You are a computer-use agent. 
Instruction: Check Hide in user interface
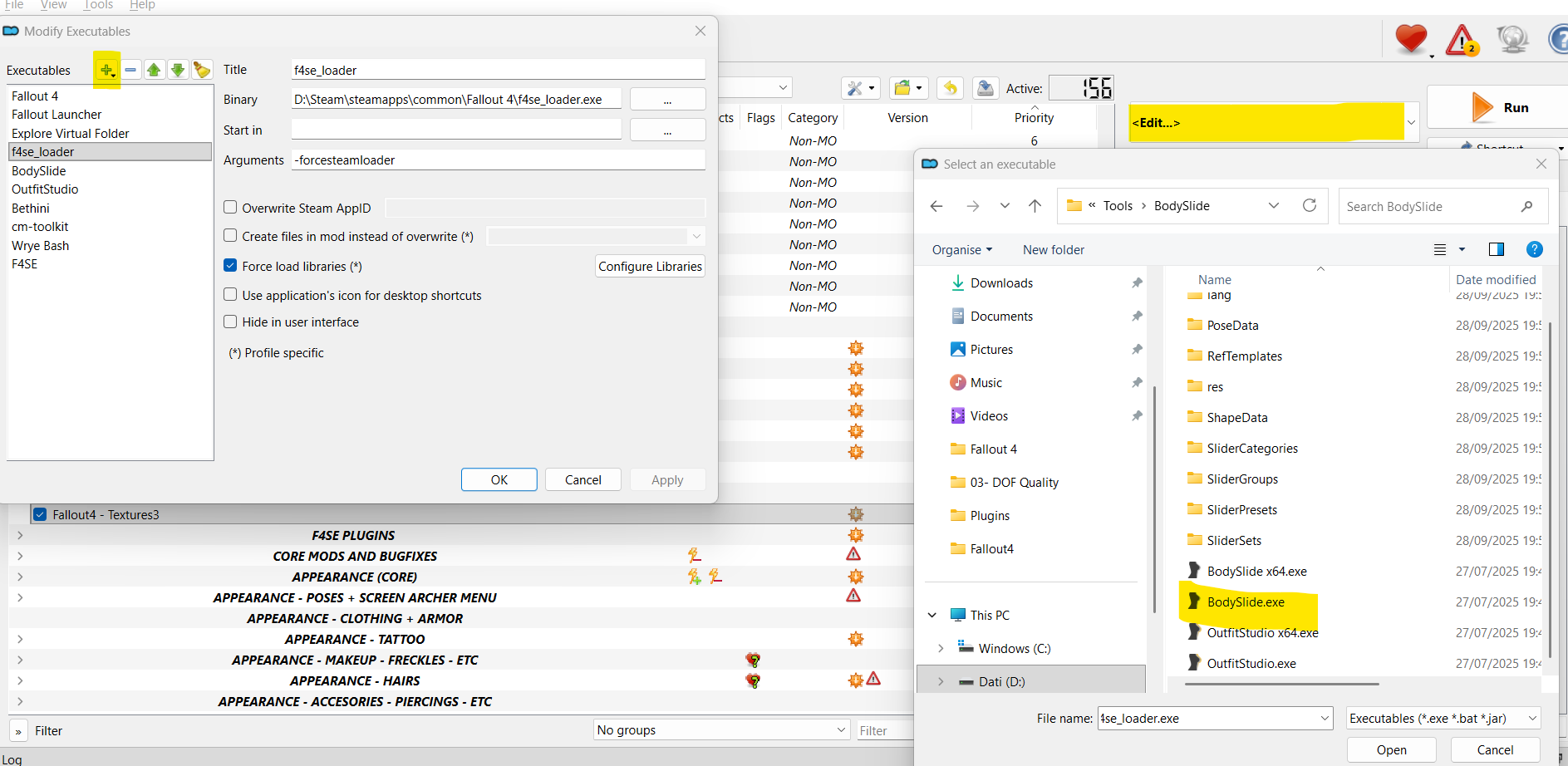[x=231, y=322]
